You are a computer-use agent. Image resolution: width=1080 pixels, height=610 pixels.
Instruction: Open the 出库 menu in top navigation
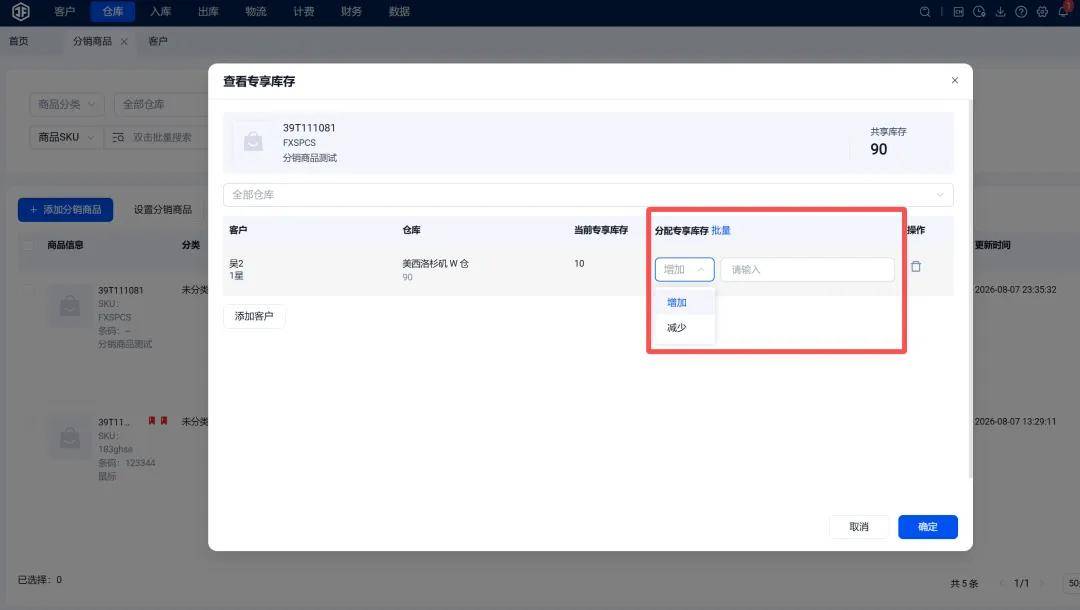[208, 12]
